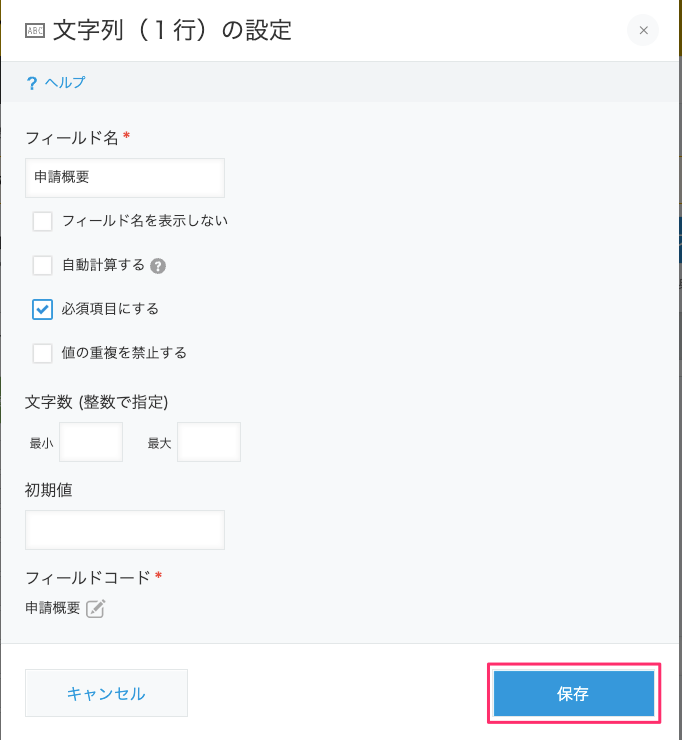Screen dimensions: 682x740
Task: Cancel with キャンセル button
Action: [x=106, y=693]
